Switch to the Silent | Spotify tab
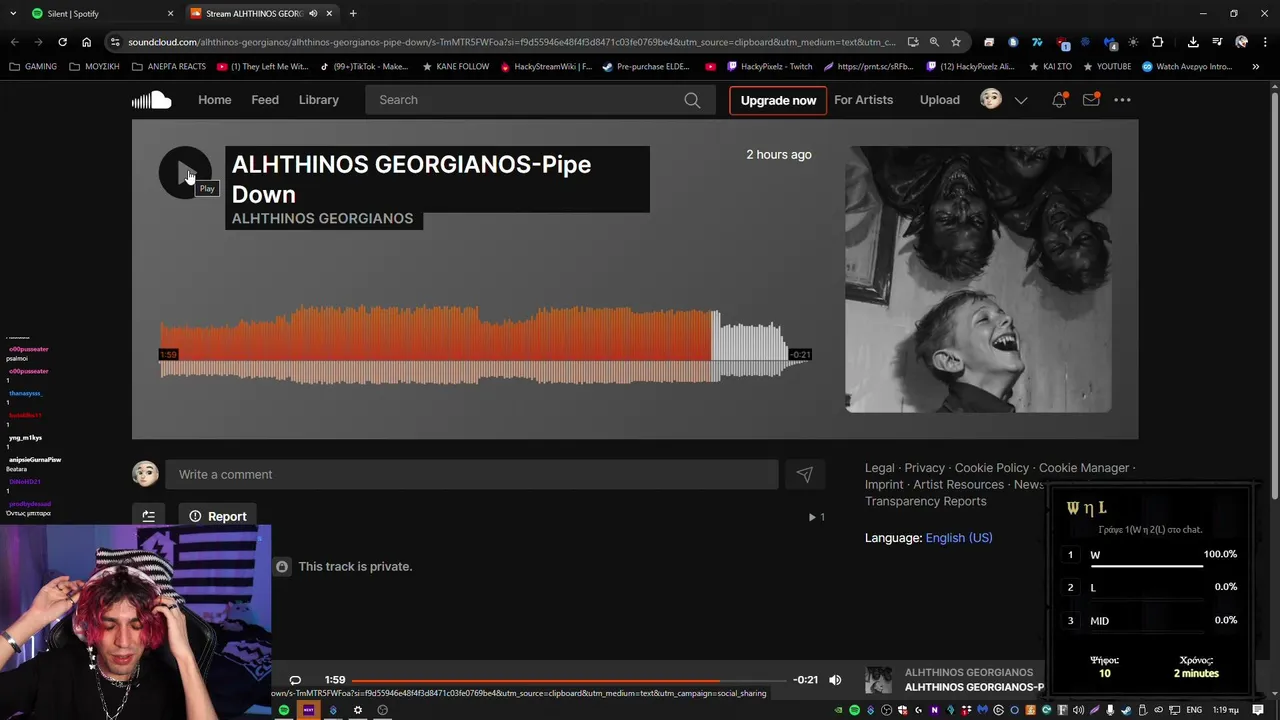The height and width of the screenshot is (720, 1280). [x=103, y=13]
